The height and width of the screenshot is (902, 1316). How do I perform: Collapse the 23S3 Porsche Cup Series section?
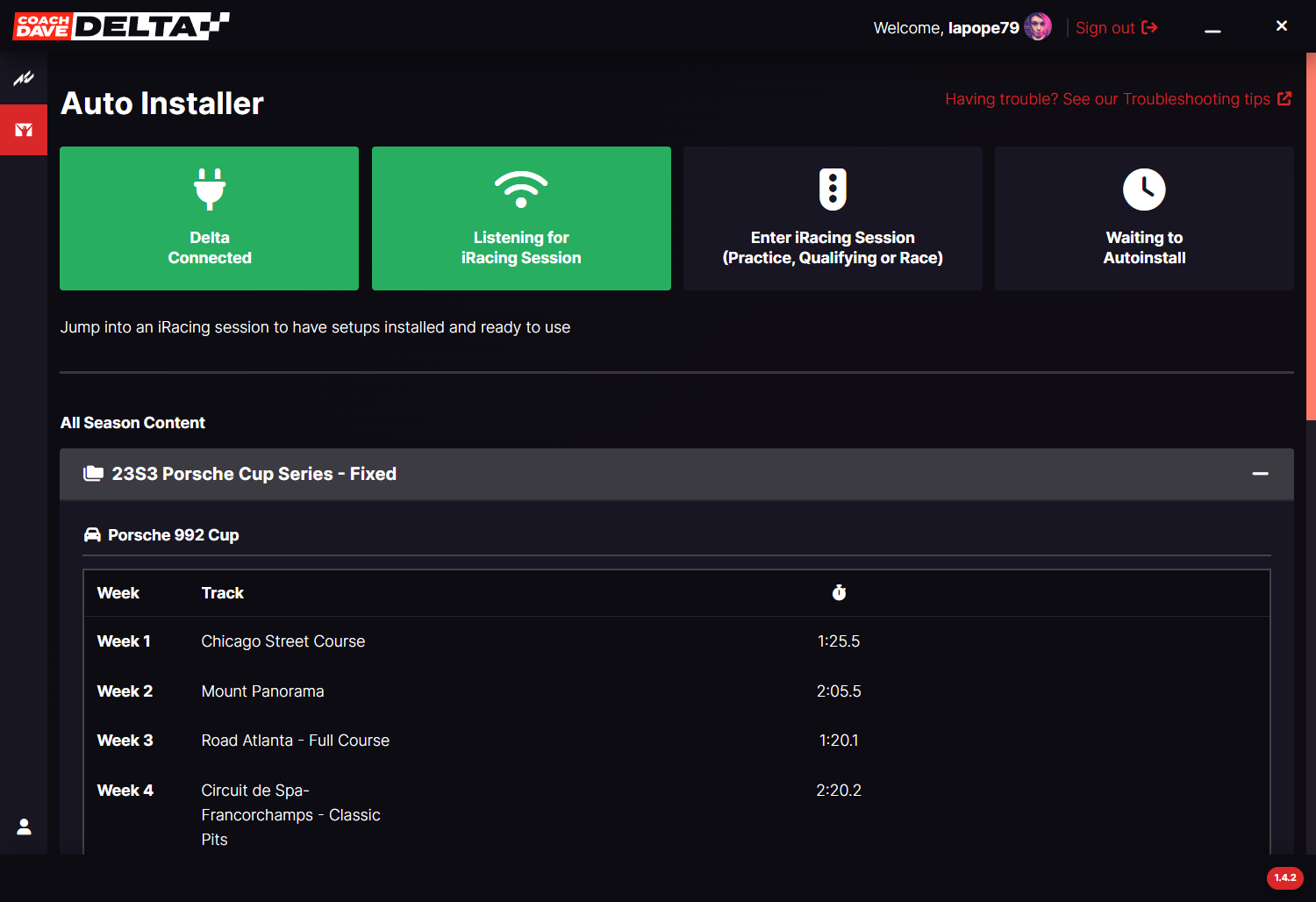pyautogui.click(x=1261, y=474)
